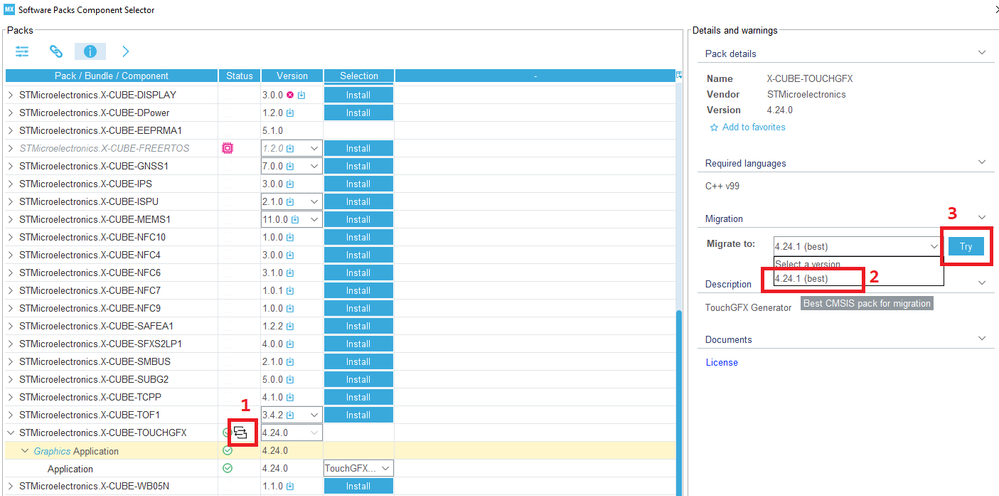
Task: Collapse the Documents section
Action: pyautogui.click(x=982, y=339)
